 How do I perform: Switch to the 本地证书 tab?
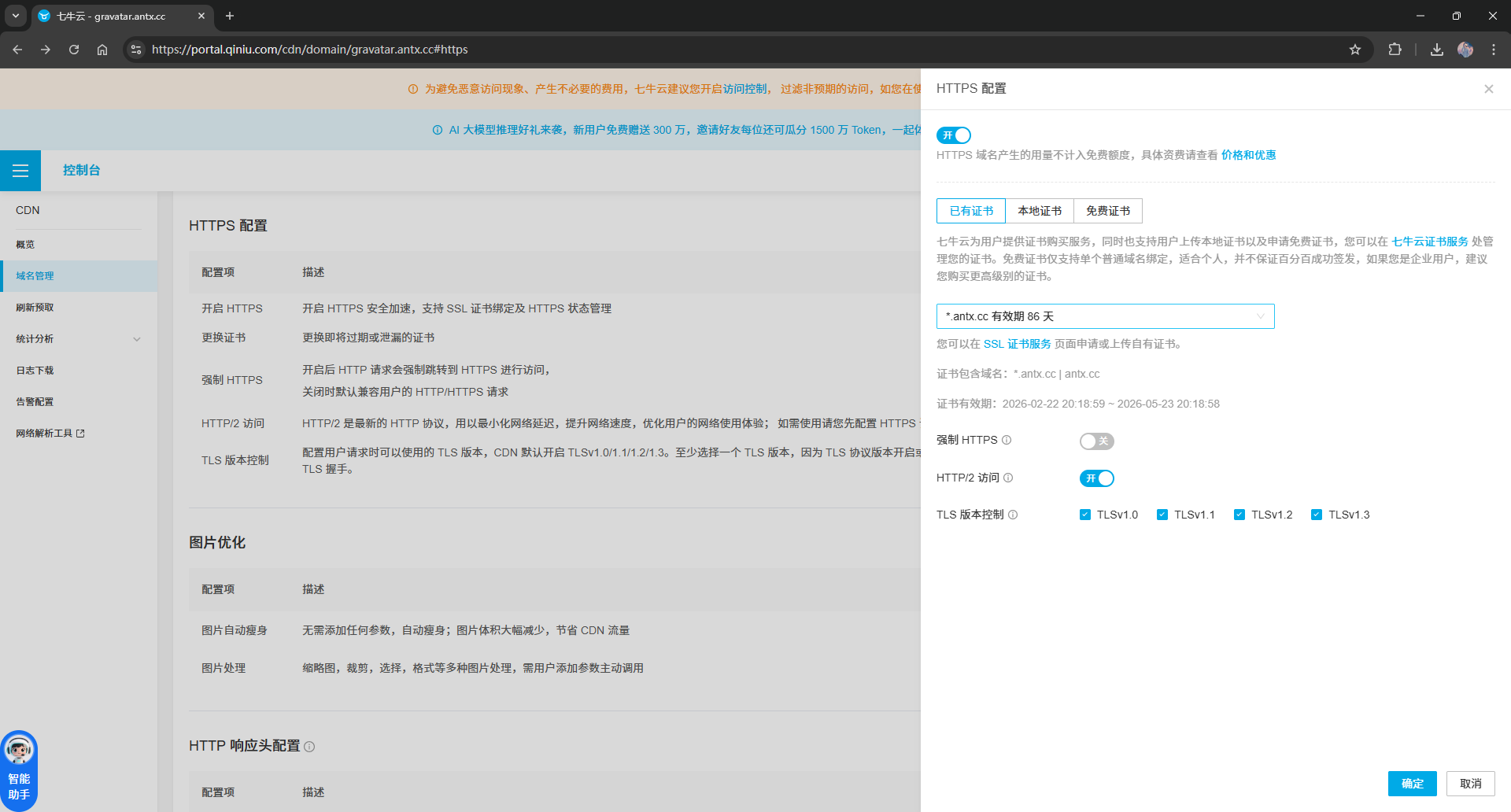tap(1039, 211)
